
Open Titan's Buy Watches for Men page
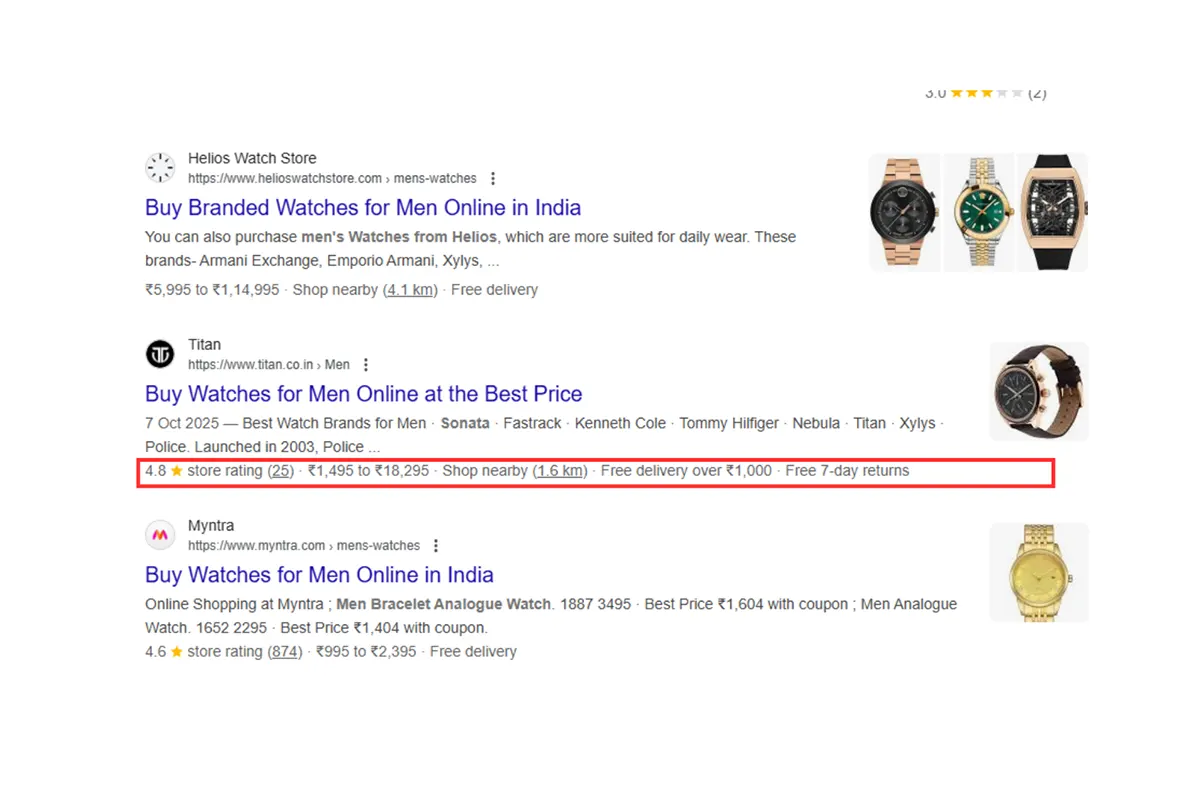tap(364, 394)
